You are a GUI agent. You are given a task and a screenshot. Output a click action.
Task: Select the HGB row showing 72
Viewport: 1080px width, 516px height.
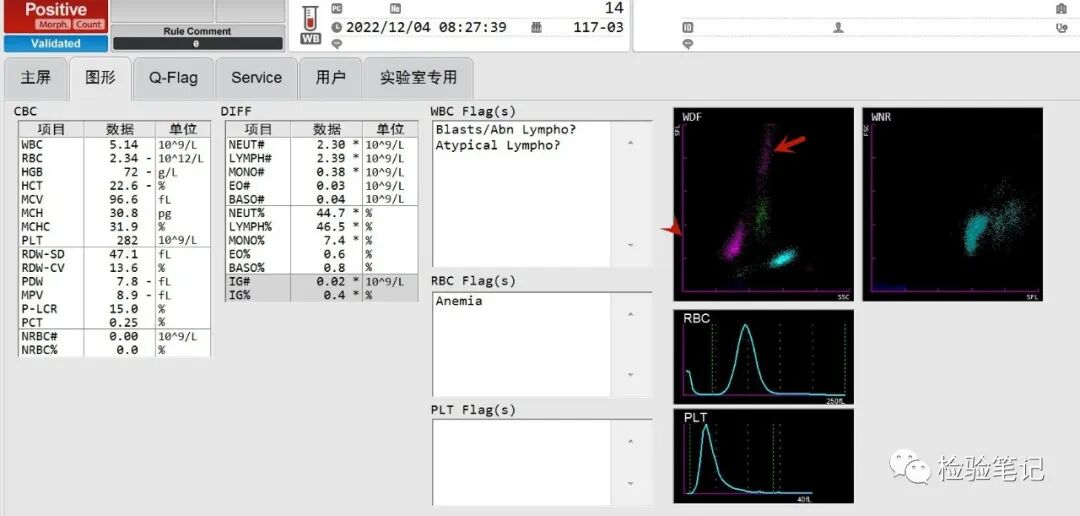114,172
